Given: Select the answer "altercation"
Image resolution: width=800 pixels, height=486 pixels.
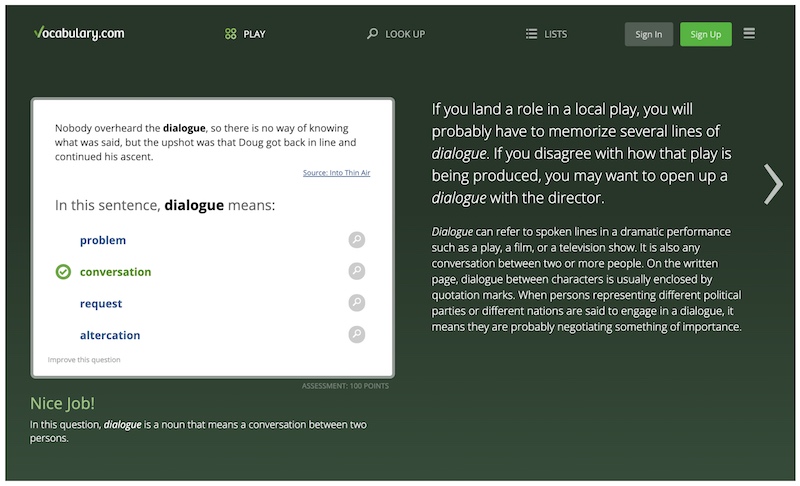Looking at the screenshot, I should (x=110, y=335).
